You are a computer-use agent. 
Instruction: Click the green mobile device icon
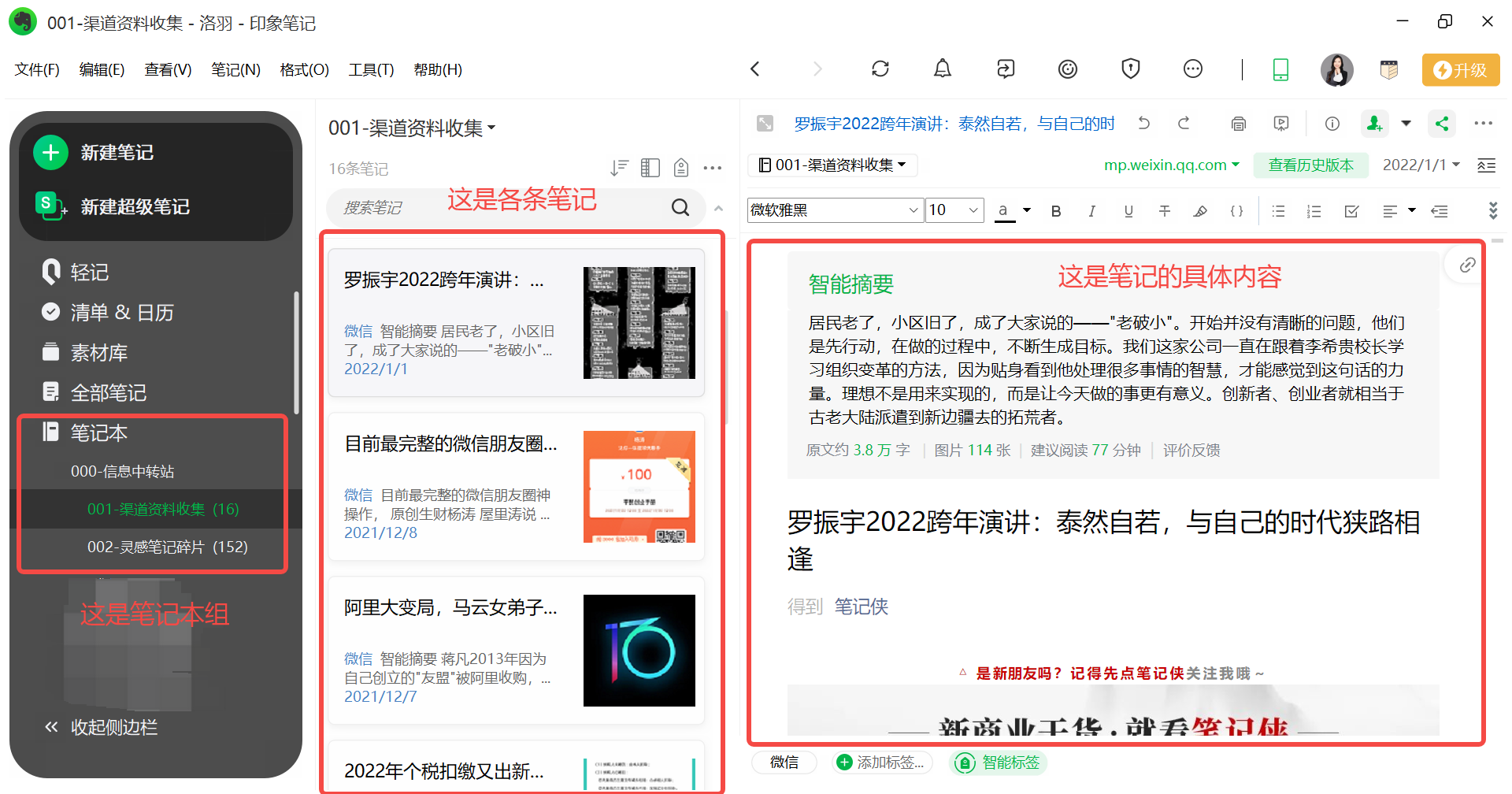point(1281,69)
